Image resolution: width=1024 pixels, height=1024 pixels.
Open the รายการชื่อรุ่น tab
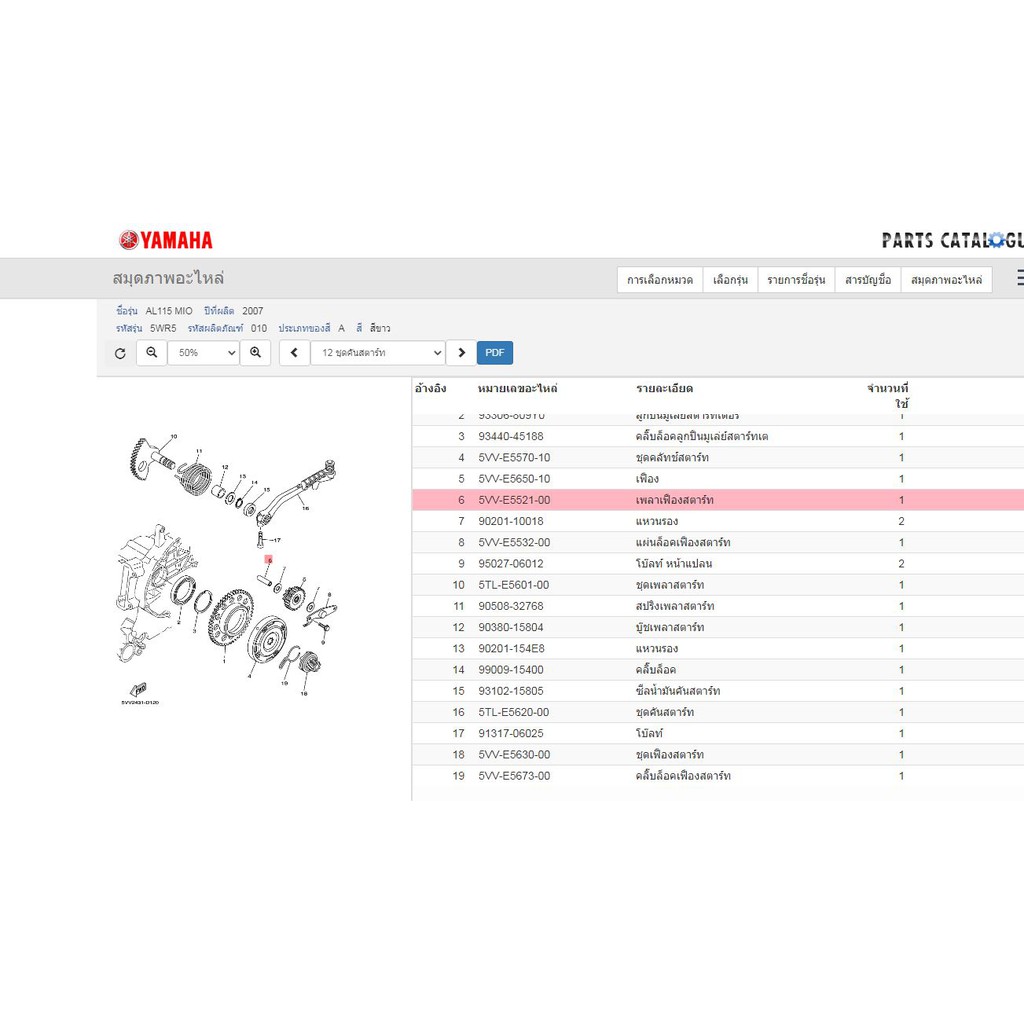click(796, 280)
